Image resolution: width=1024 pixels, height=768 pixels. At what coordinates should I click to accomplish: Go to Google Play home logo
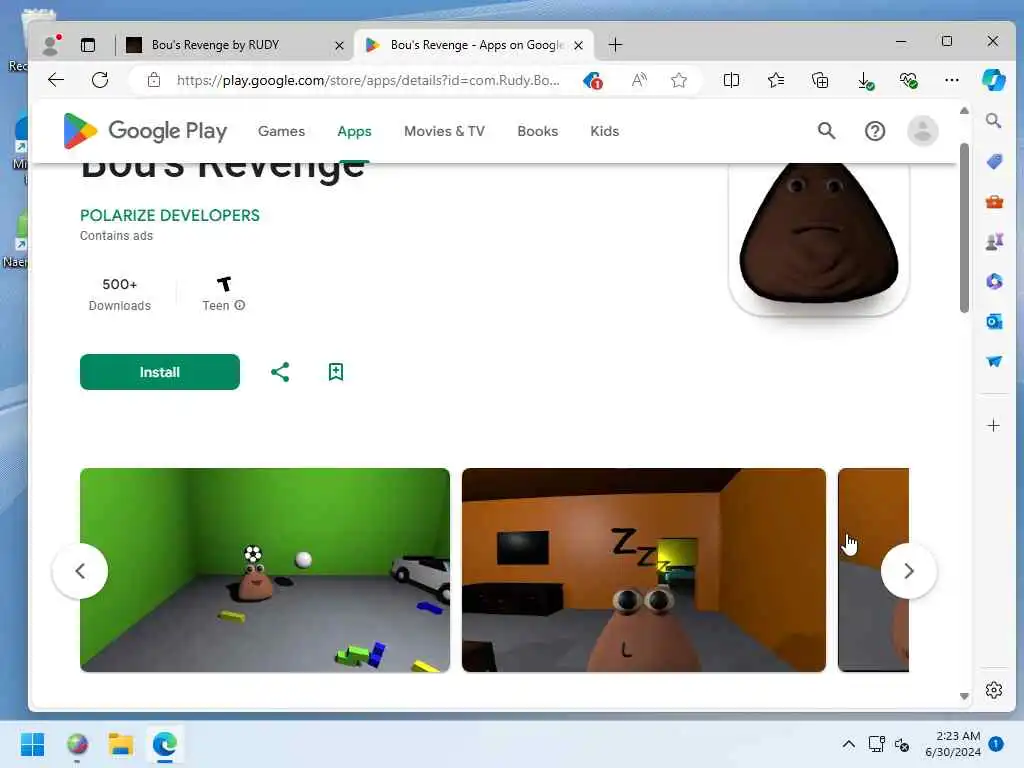point(145,131)
